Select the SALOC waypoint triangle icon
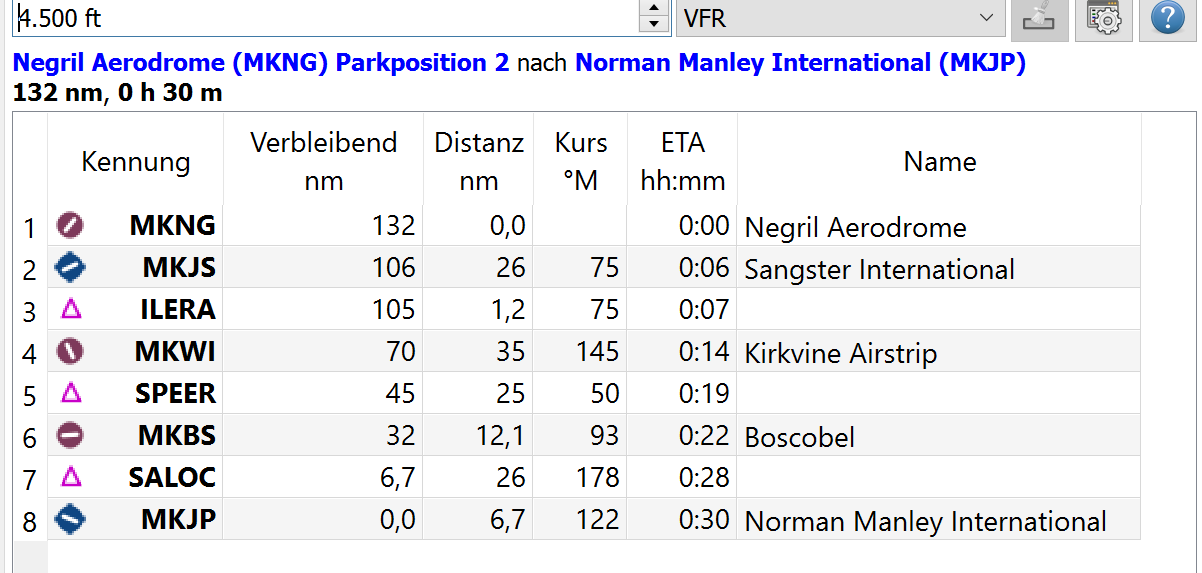1202x573 pixels. (x=70, y=478)
